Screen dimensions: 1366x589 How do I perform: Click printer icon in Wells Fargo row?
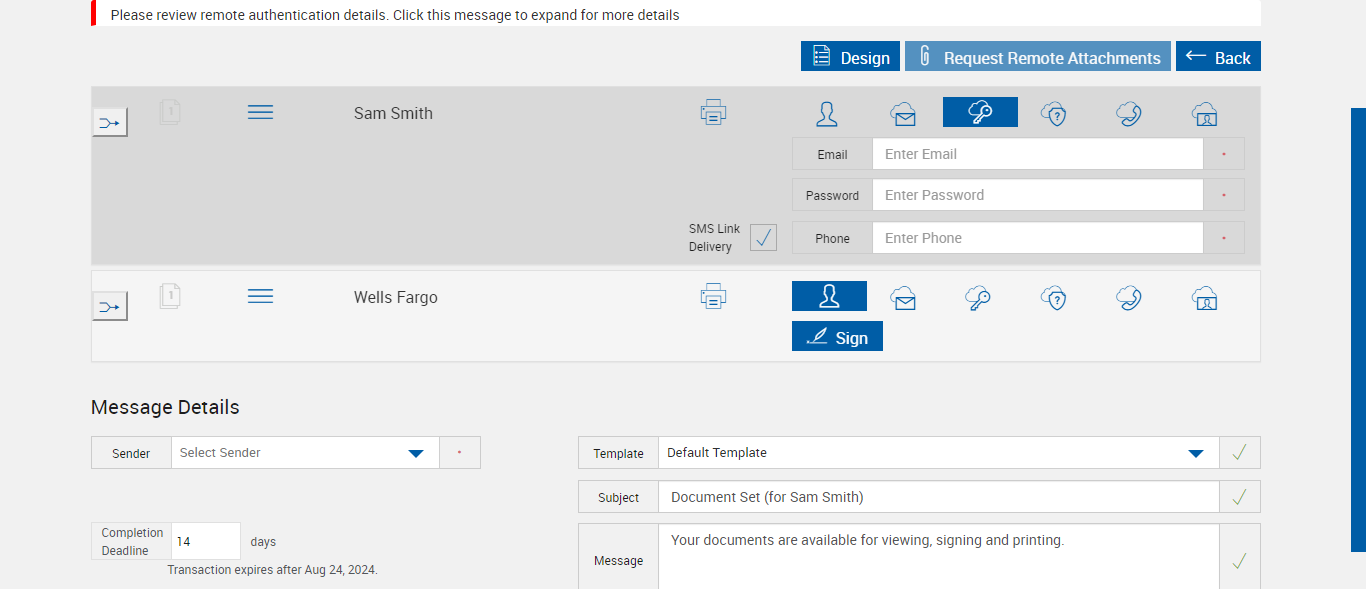click(713, 297)
